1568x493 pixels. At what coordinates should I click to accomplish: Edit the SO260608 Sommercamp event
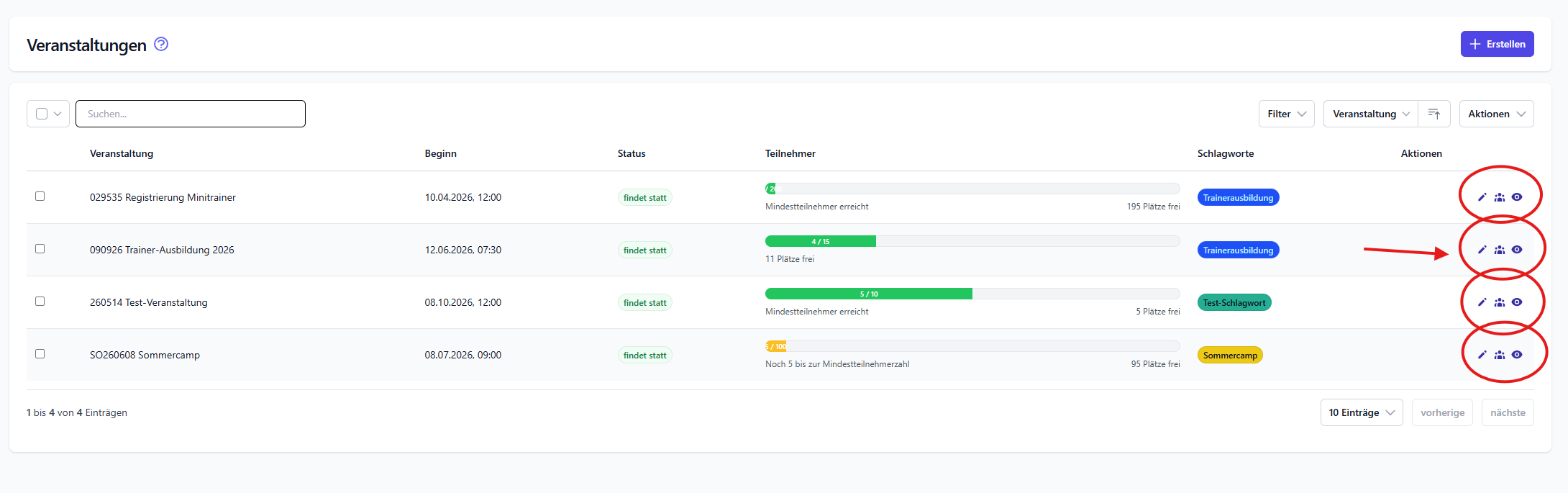1482,355
